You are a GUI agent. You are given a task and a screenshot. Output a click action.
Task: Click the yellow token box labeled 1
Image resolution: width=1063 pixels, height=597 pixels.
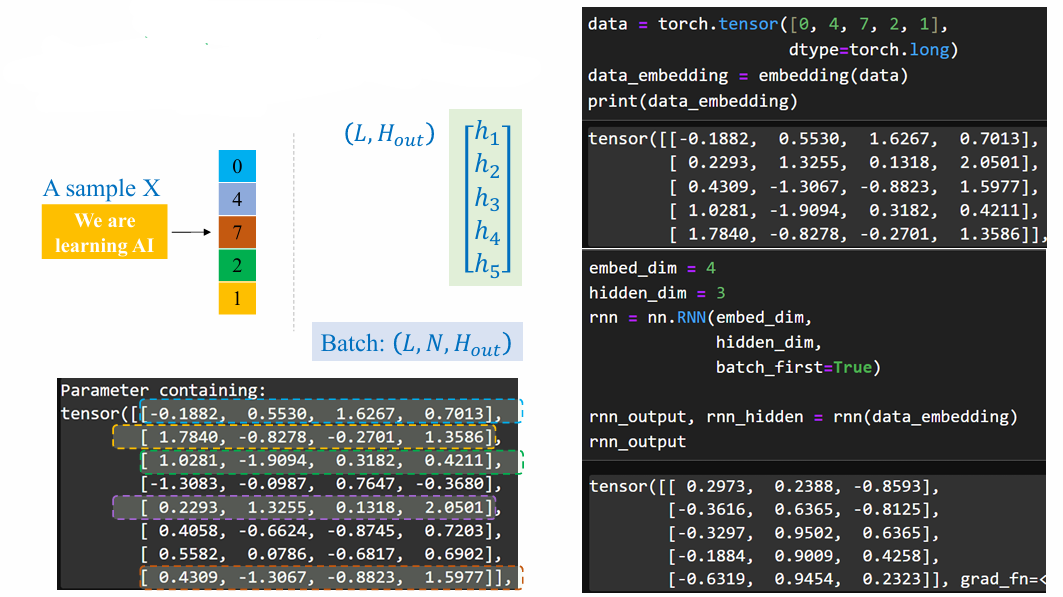pyautogui.click(x=237, y=298)
